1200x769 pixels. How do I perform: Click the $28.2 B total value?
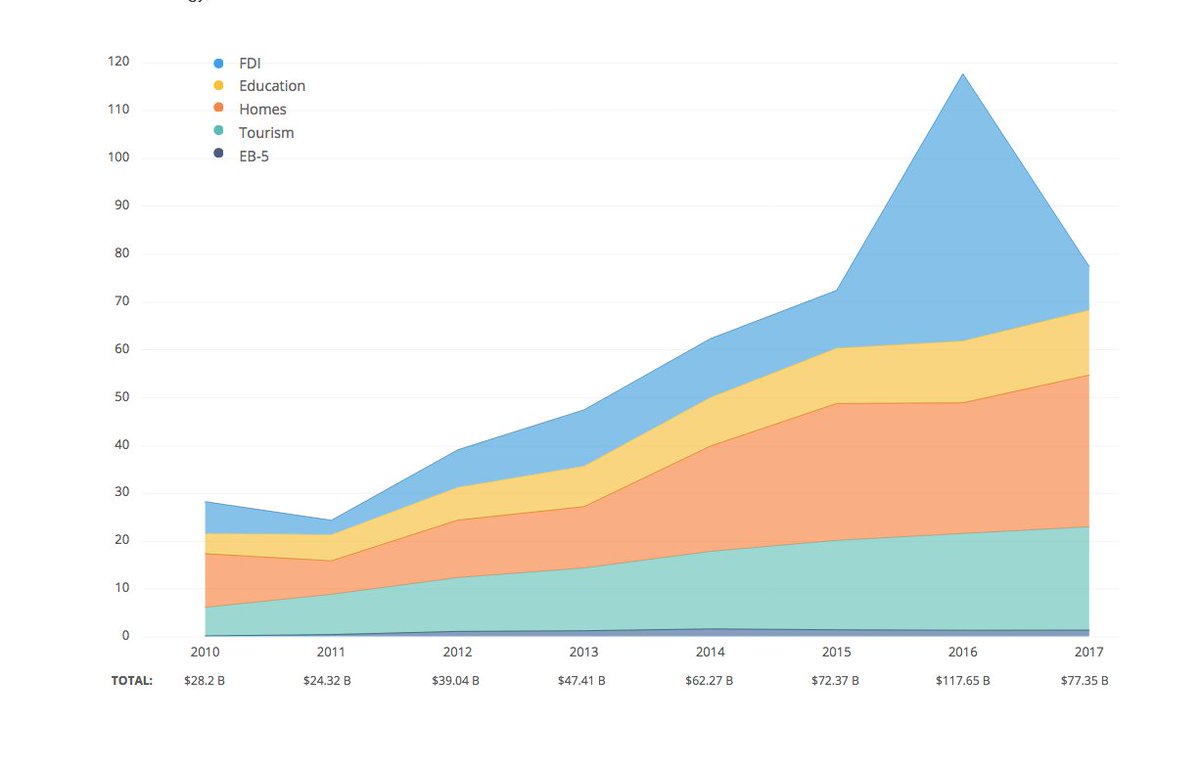pyautogui.click(x=205, y=680)
